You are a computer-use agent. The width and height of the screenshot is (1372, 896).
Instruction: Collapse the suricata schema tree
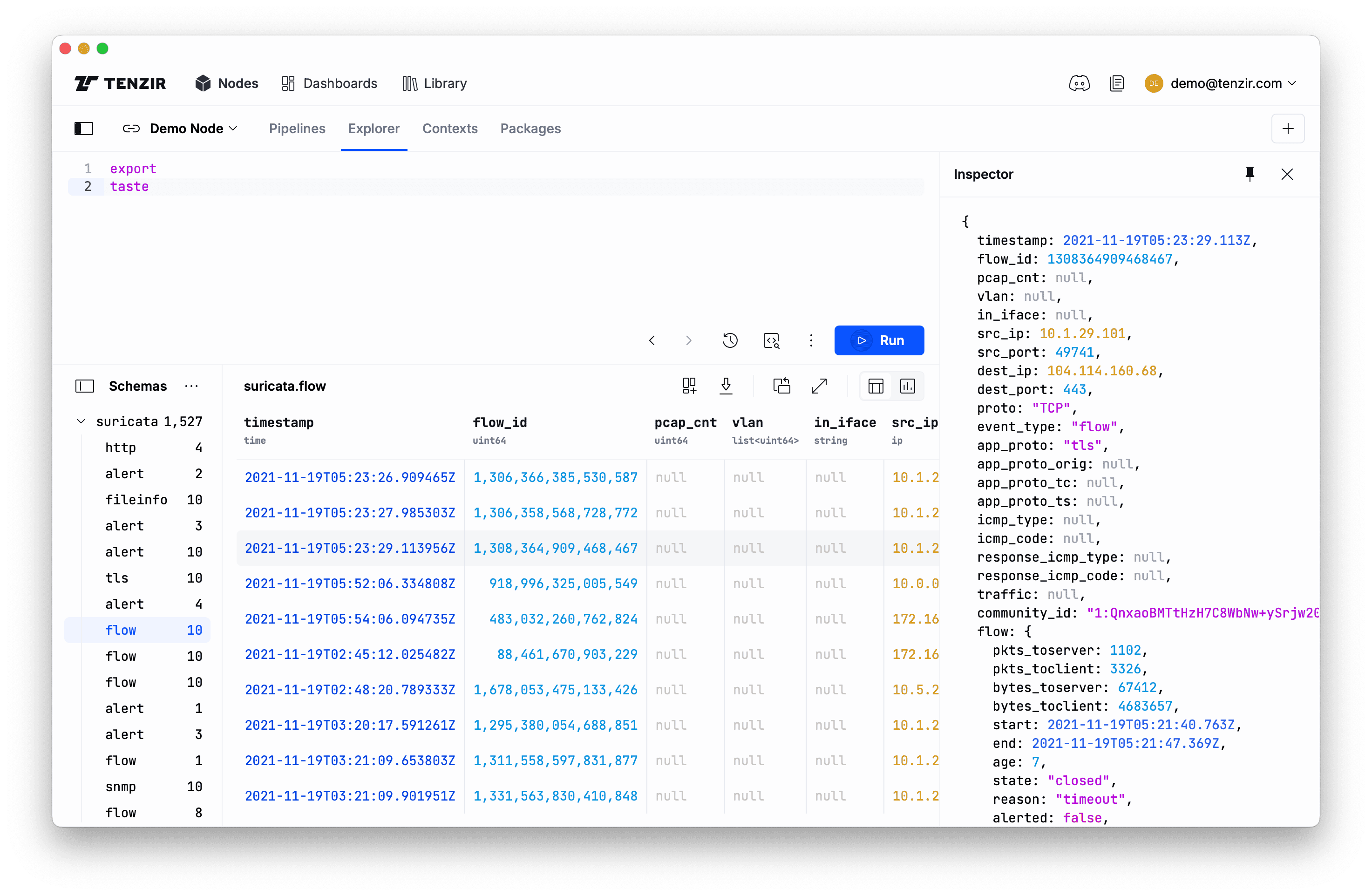82,421
